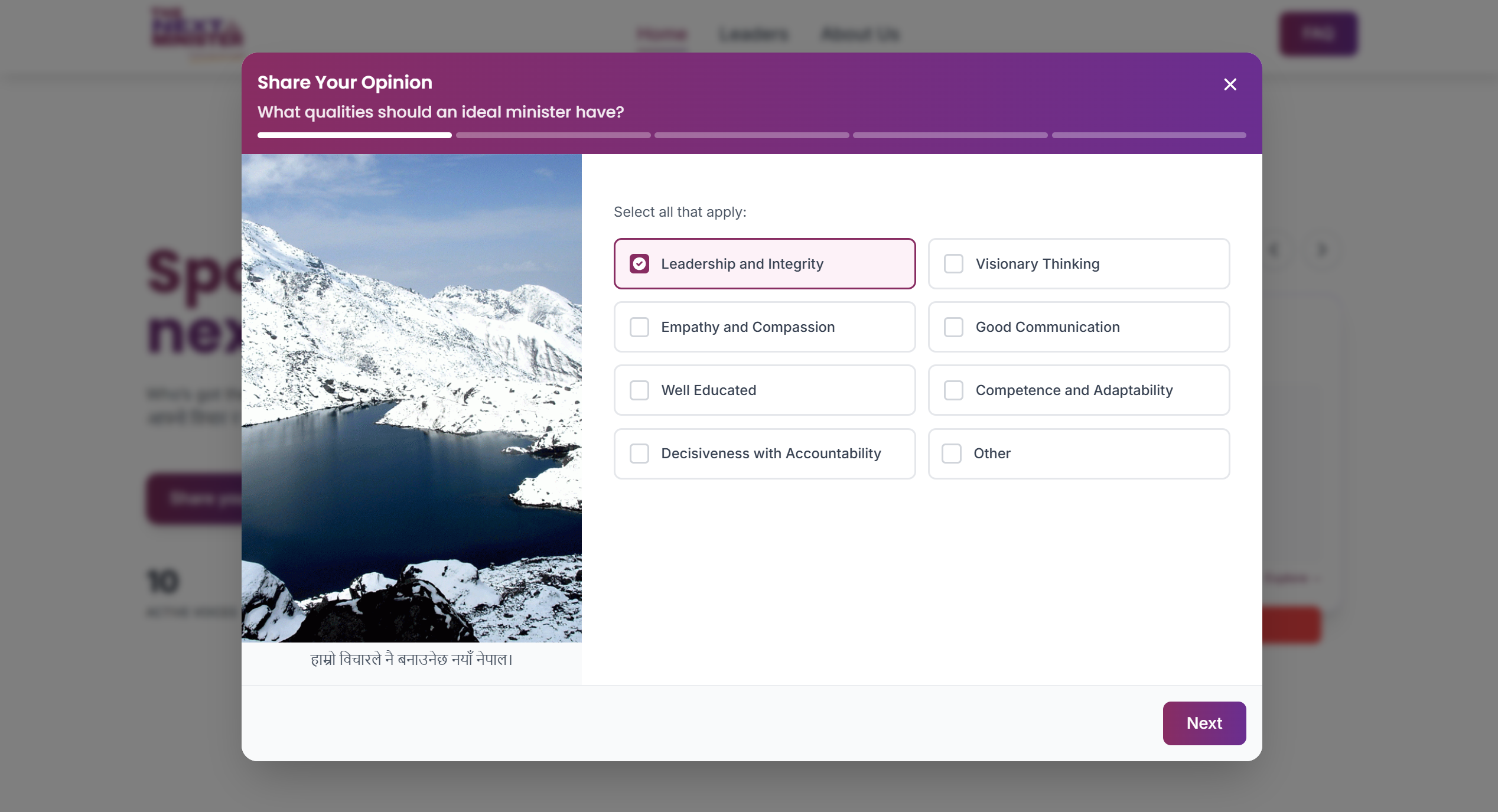Click the previous carousel arrow in background
The height and width of the screenshot is (812, 1498).
click(x=1274, y=250)
